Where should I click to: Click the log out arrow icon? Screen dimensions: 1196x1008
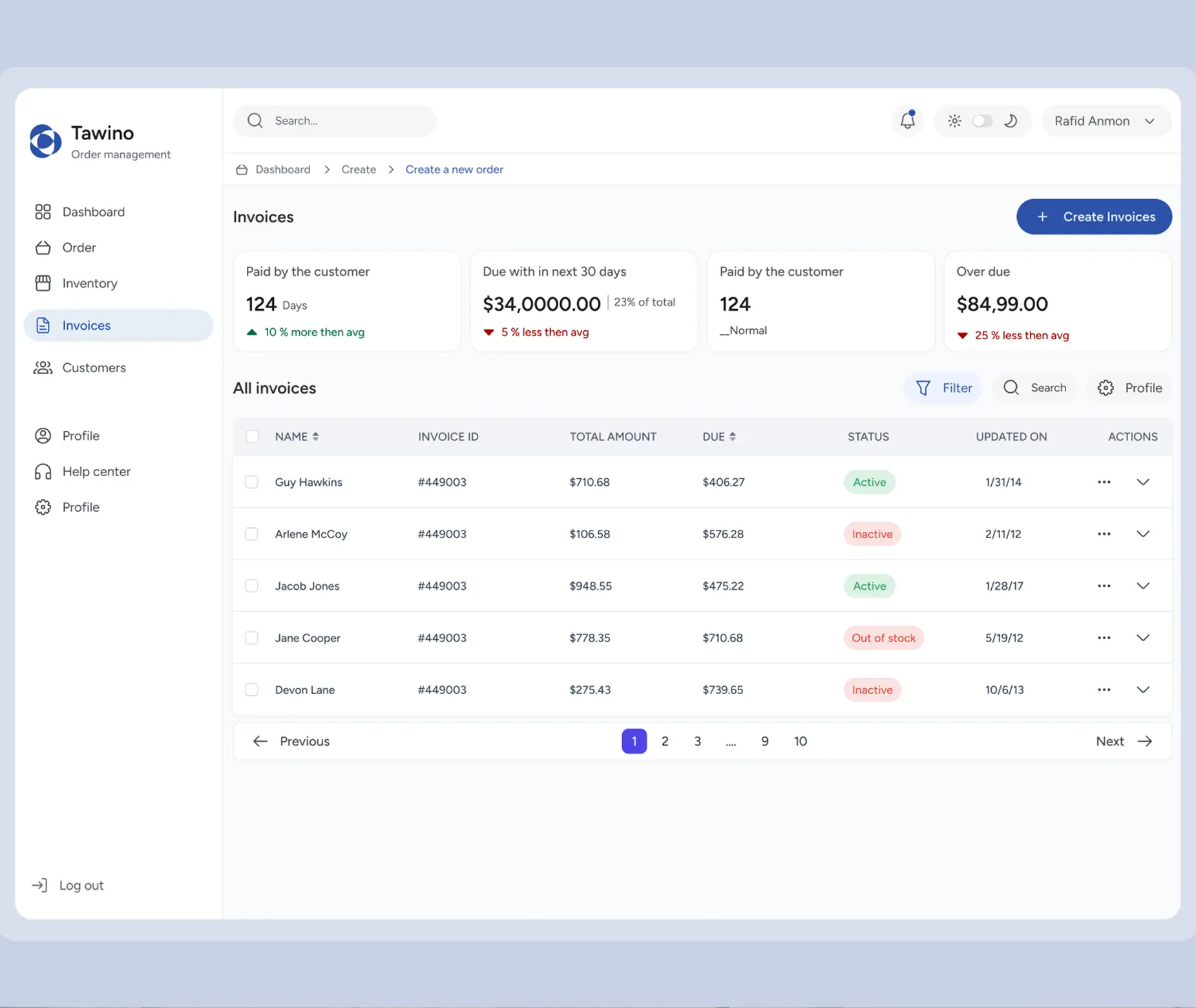point(39,885)
